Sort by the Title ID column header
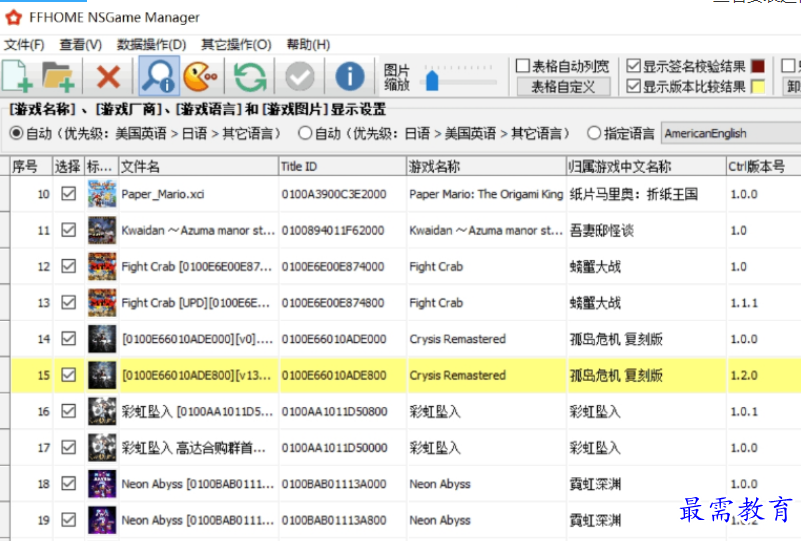The image size is (801, 541). coord(342,166)
